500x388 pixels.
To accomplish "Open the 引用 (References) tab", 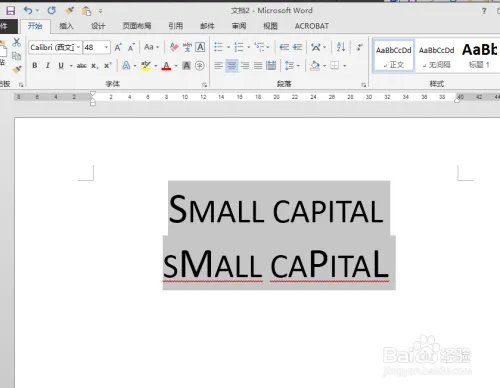I will pyautogui.click(x=176, y=26).
